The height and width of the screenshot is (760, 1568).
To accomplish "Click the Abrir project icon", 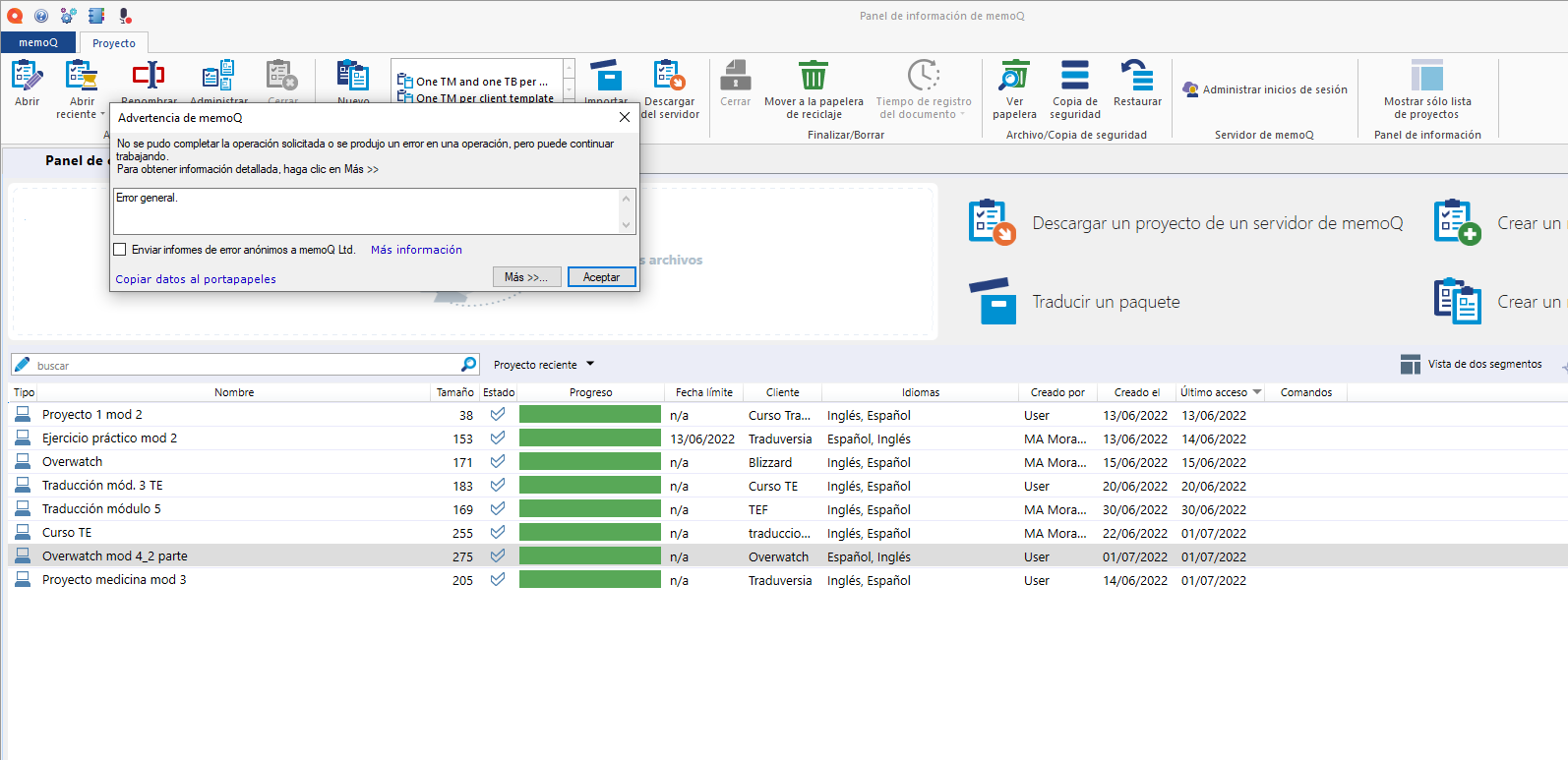I will (27, 76).
